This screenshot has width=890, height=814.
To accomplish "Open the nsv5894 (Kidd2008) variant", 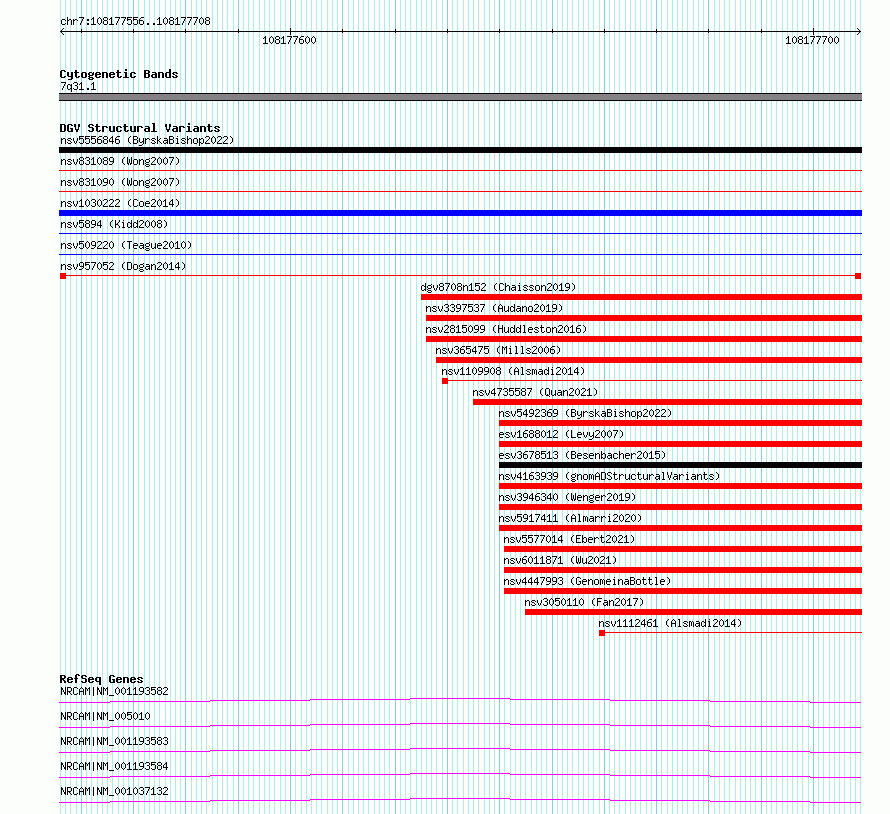I will 114,224.
